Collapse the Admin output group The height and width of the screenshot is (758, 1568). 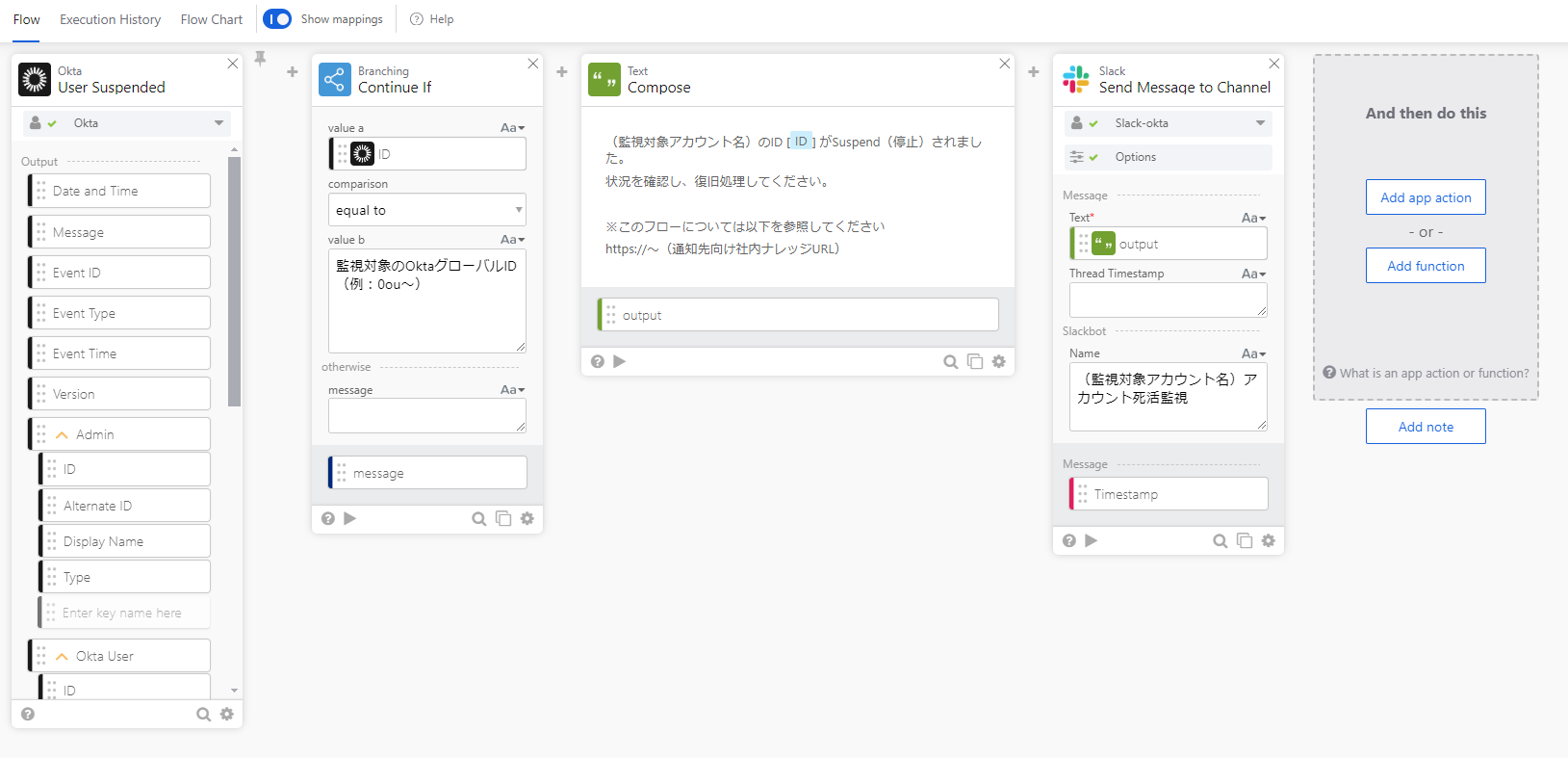click(62, 435)
